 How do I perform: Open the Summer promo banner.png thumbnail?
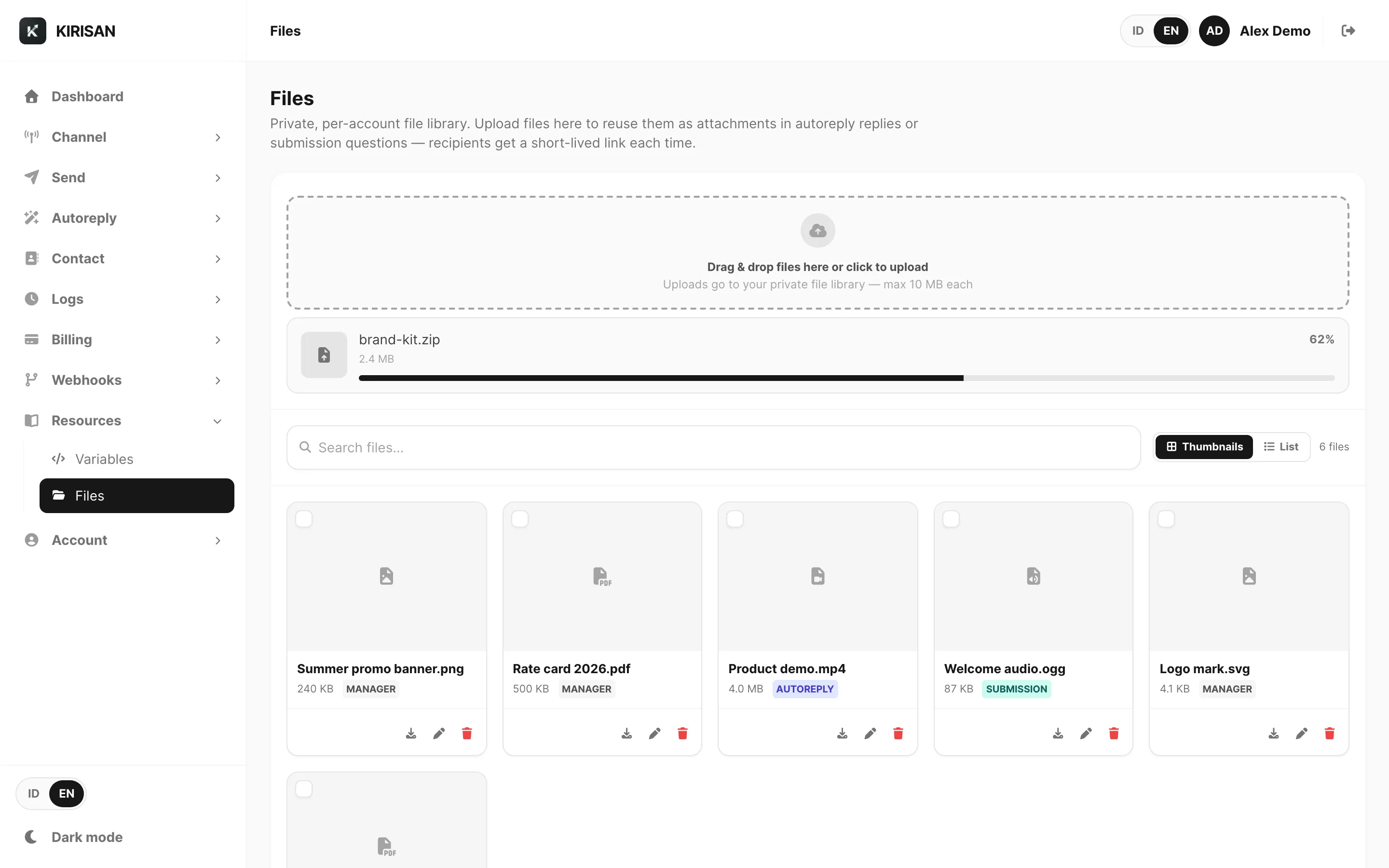[x=386, y=576]
